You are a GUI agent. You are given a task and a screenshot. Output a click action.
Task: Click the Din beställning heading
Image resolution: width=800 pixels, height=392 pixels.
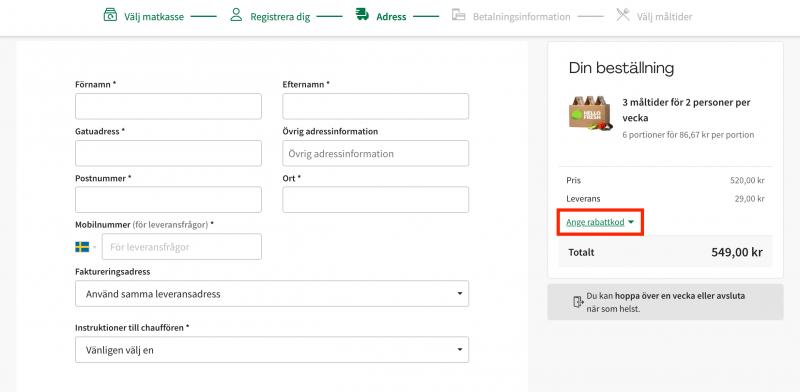point(621,68)
